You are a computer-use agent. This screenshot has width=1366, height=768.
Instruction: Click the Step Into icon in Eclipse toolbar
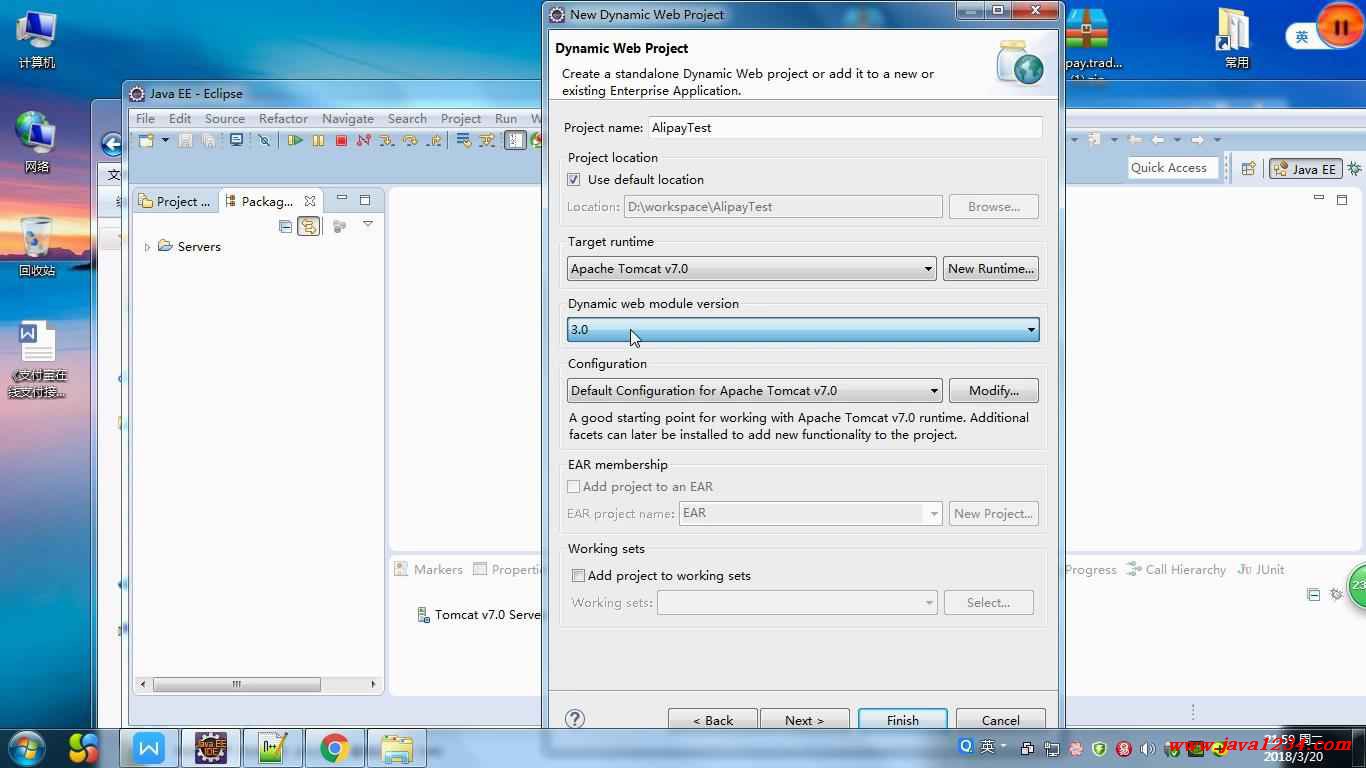pos(387,141)
